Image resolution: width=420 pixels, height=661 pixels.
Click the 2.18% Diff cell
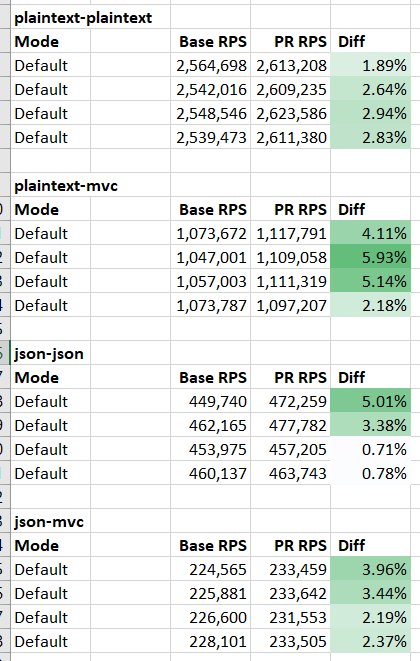point(370,305)
